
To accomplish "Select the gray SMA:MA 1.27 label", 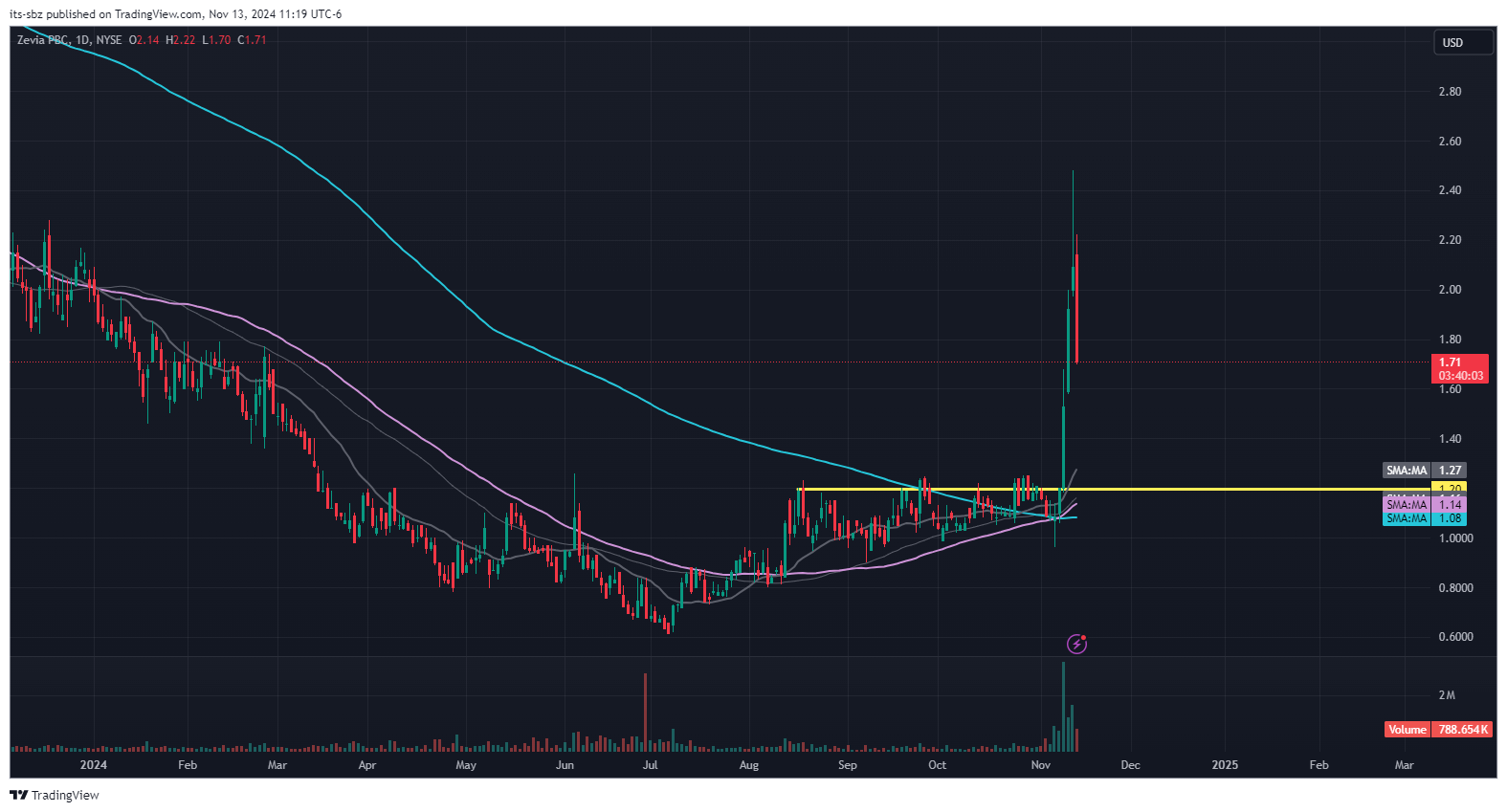I will click(1425, 470).
